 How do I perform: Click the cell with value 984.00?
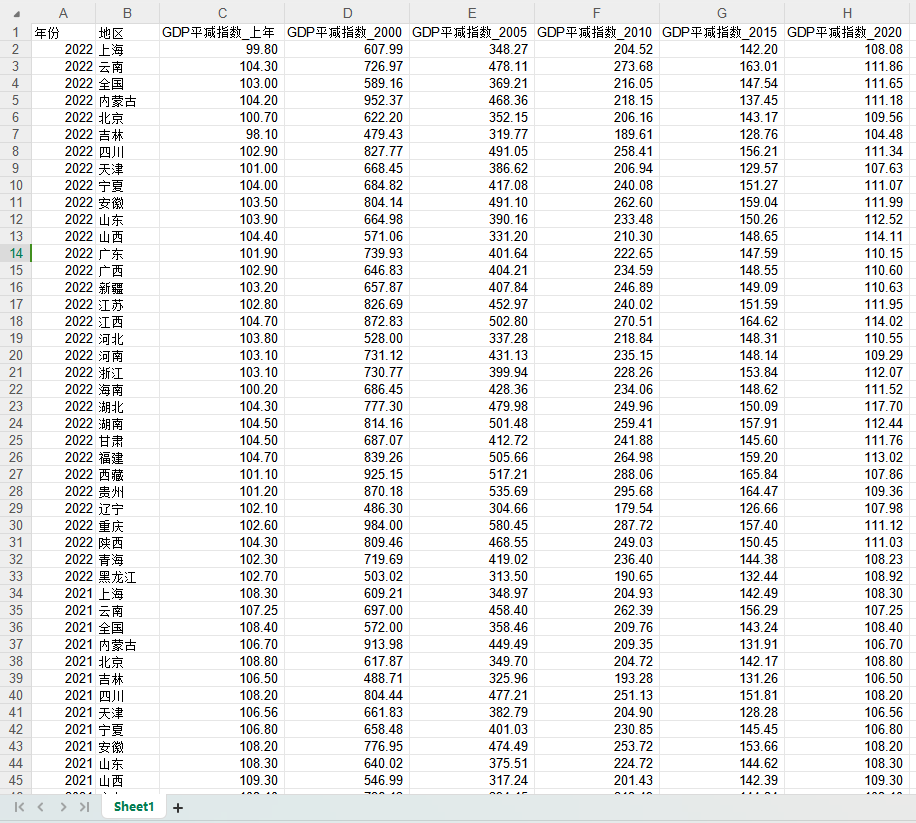(346, 525)
